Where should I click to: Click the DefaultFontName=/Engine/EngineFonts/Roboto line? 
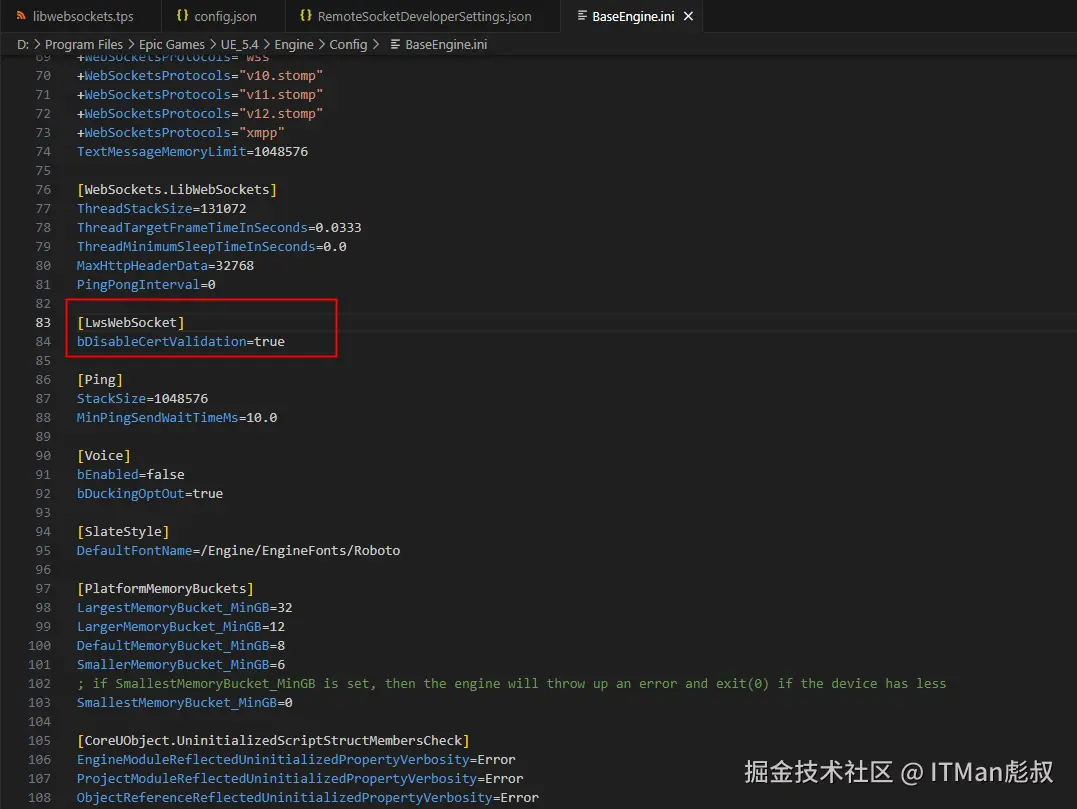238,550
